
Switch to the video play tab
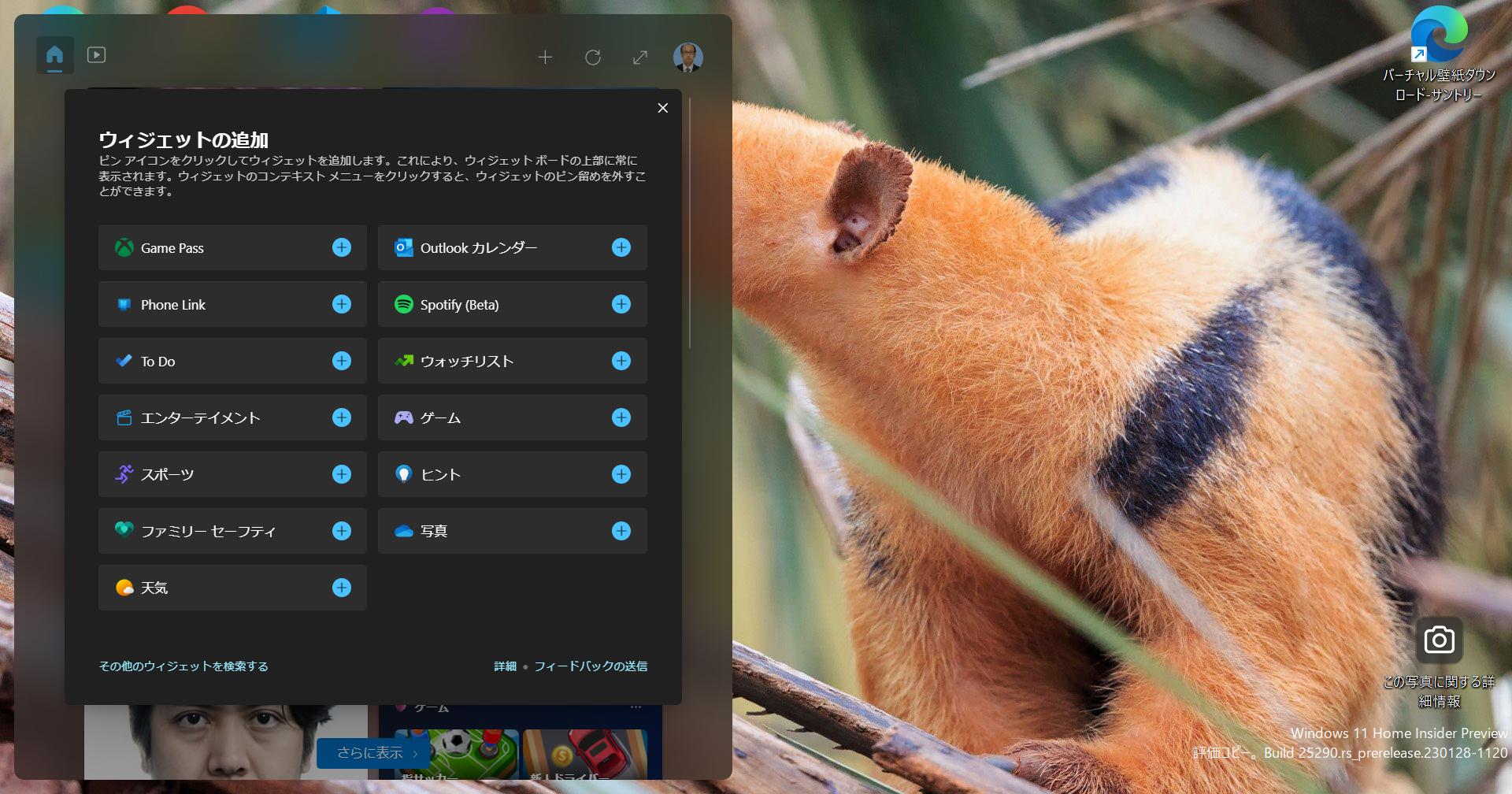point(96,55)
